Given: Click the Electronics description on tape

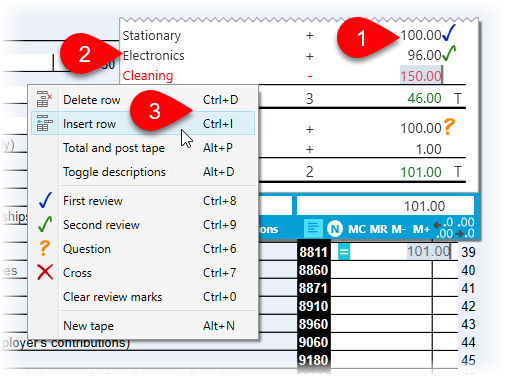Looking at the screenshot, I should point(153,55).
